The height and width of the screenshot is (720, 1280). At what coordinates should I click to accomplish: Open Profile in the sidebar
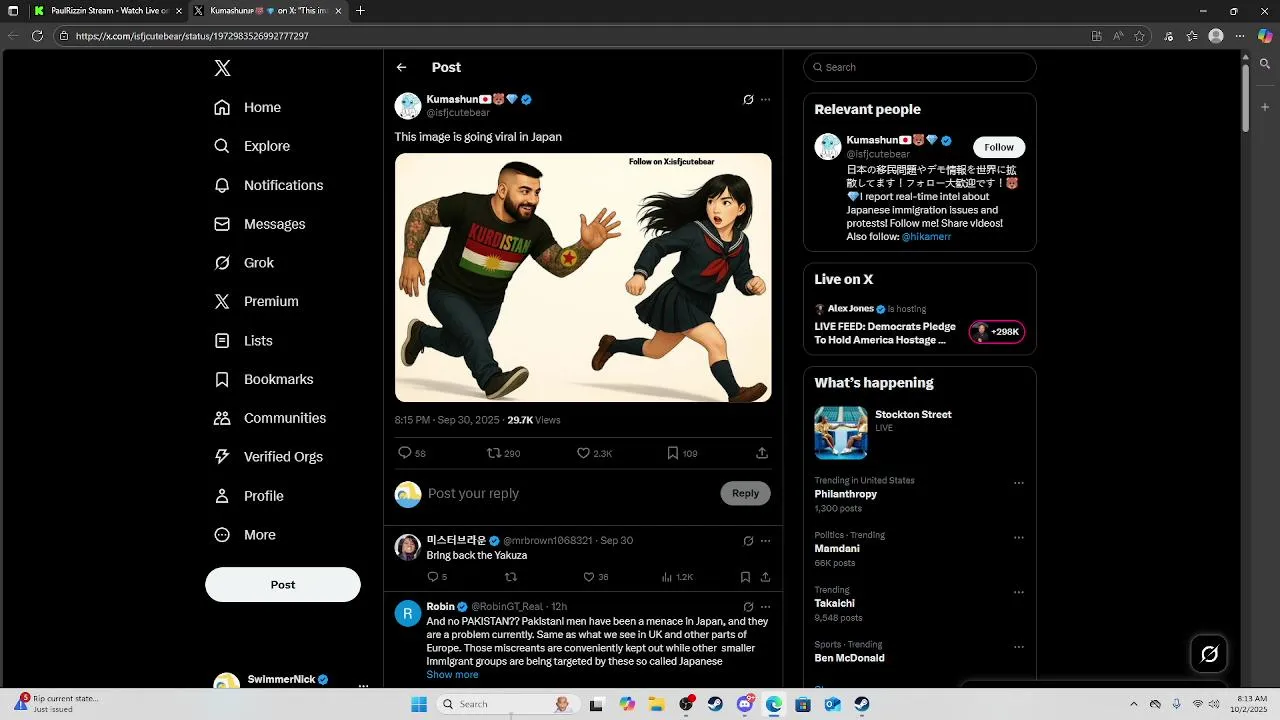click(x=250, y=496)
